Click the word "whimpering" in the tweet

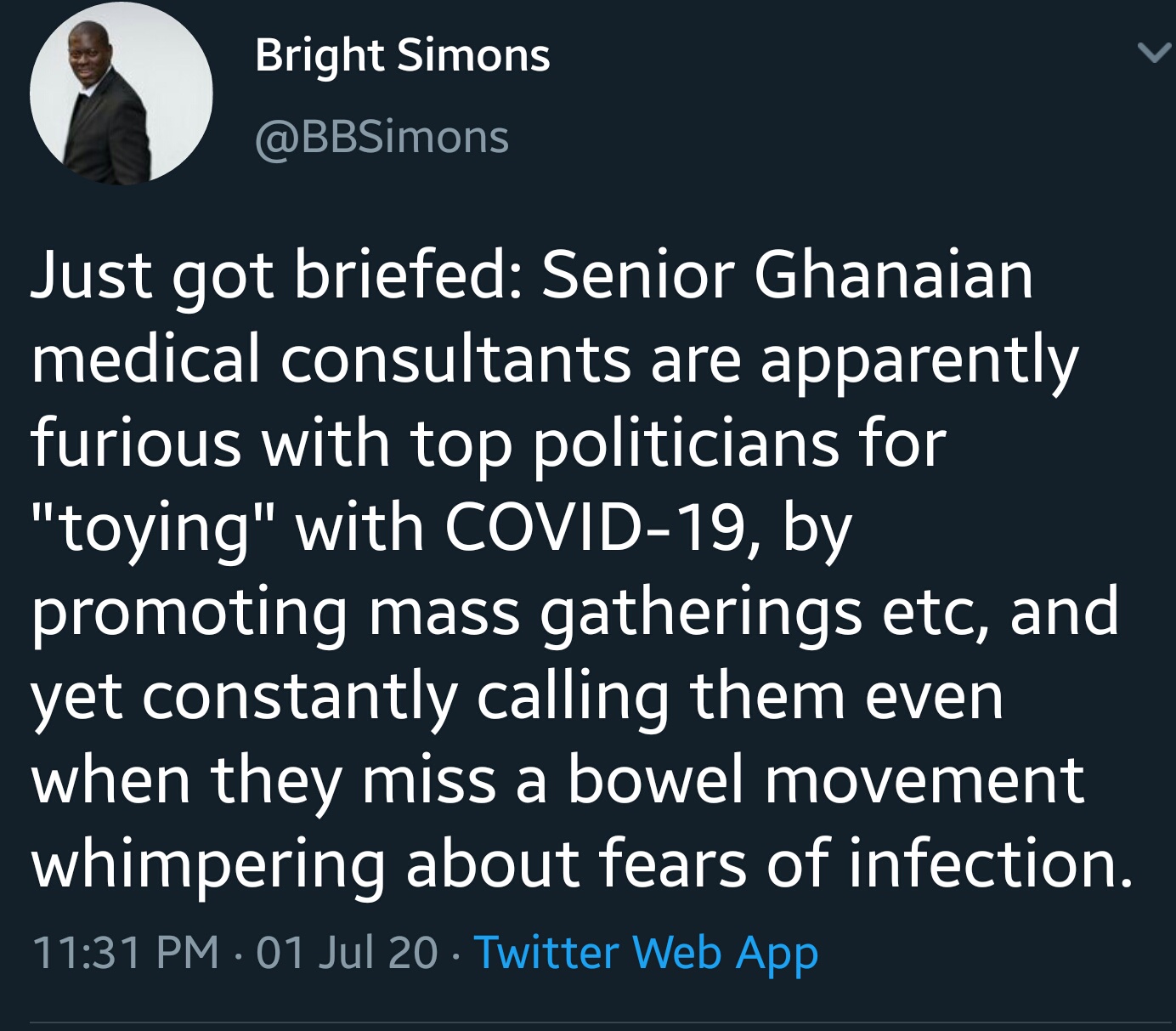click(x=207, y=864)
